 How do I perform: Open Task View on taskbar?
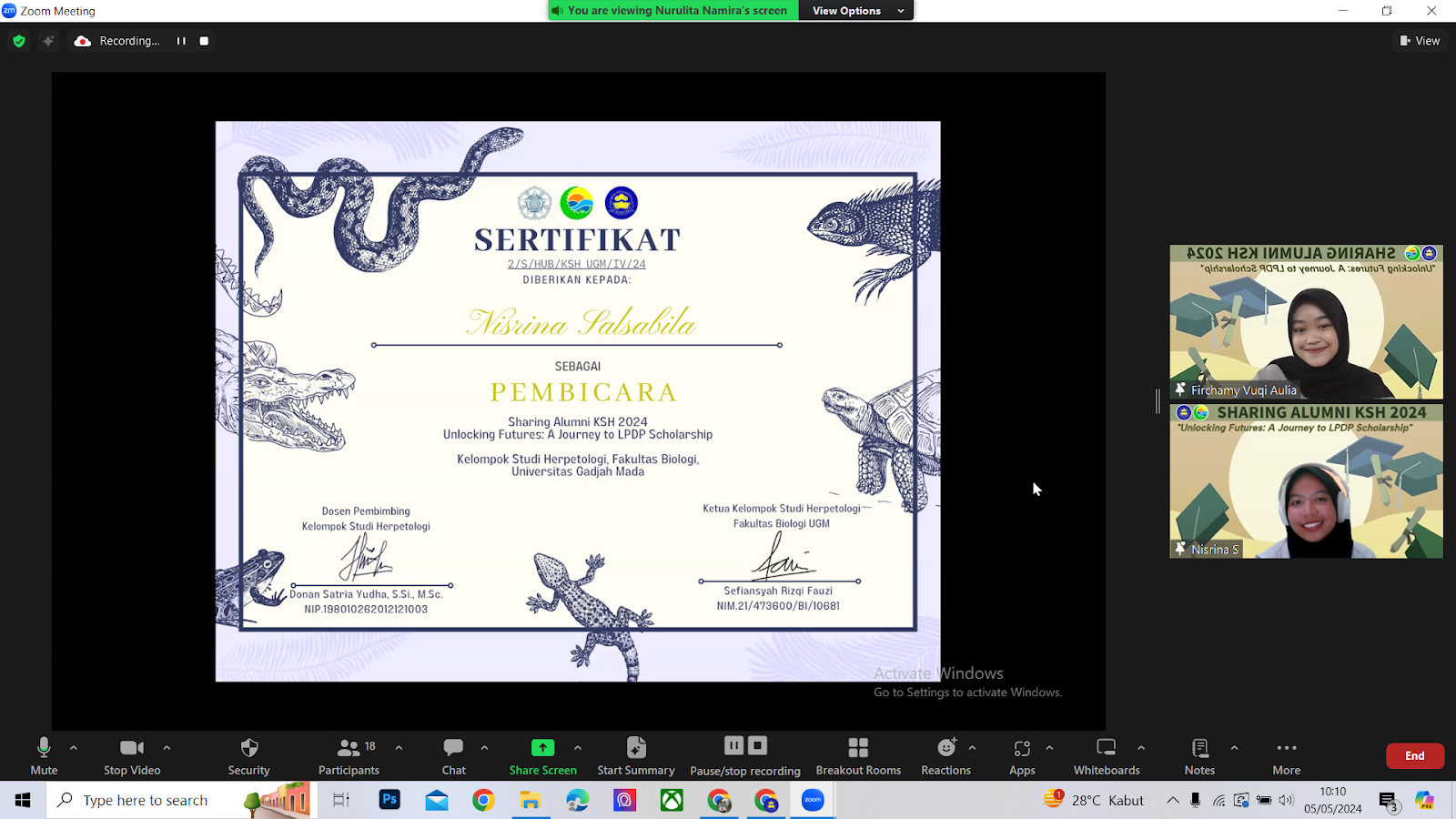tap(341, 800)
